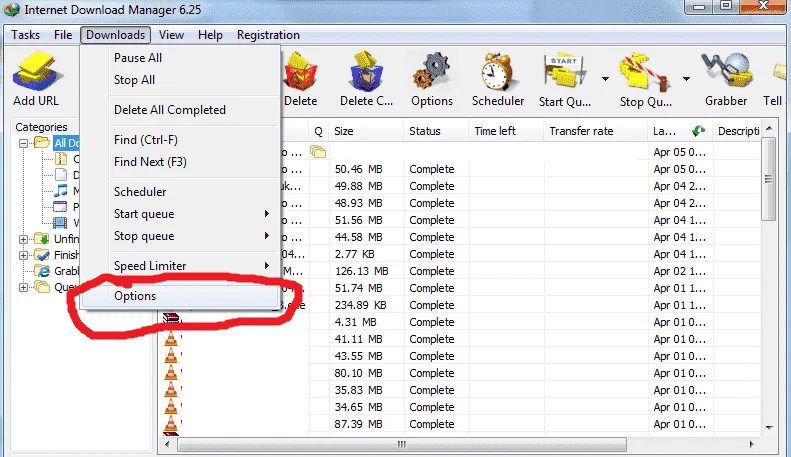Click the horizontal scrollbar thumb
The width and height of the screenshot is (791, 457).
(402, 444)
